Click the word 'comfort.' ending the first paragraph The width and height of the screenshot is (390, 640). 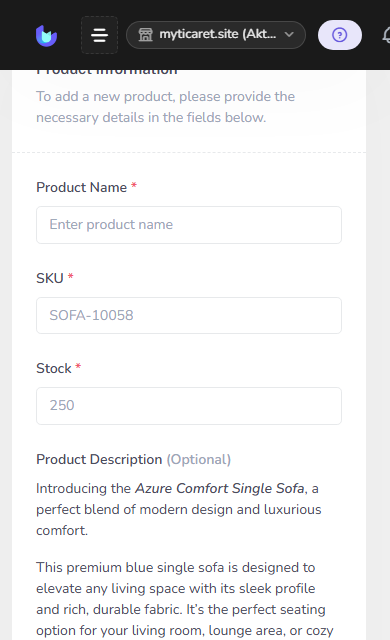pos(62,531)
